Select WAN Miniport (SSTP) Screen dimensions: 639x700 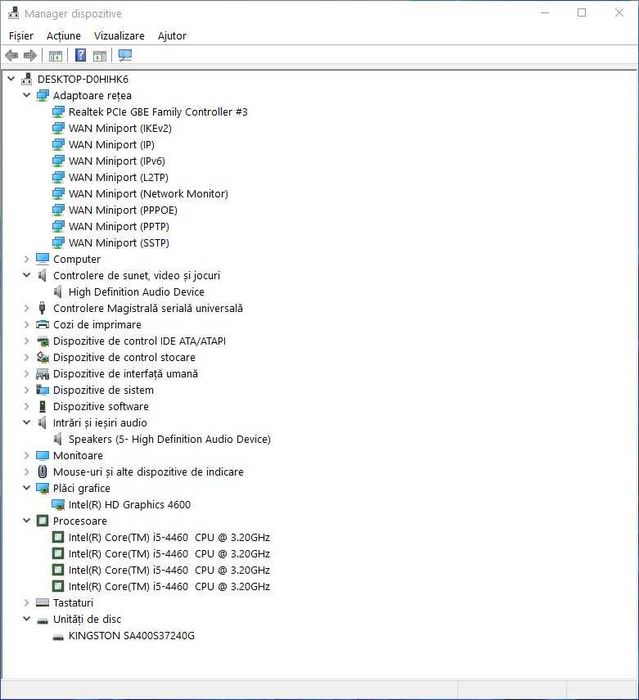coord(119,243)
